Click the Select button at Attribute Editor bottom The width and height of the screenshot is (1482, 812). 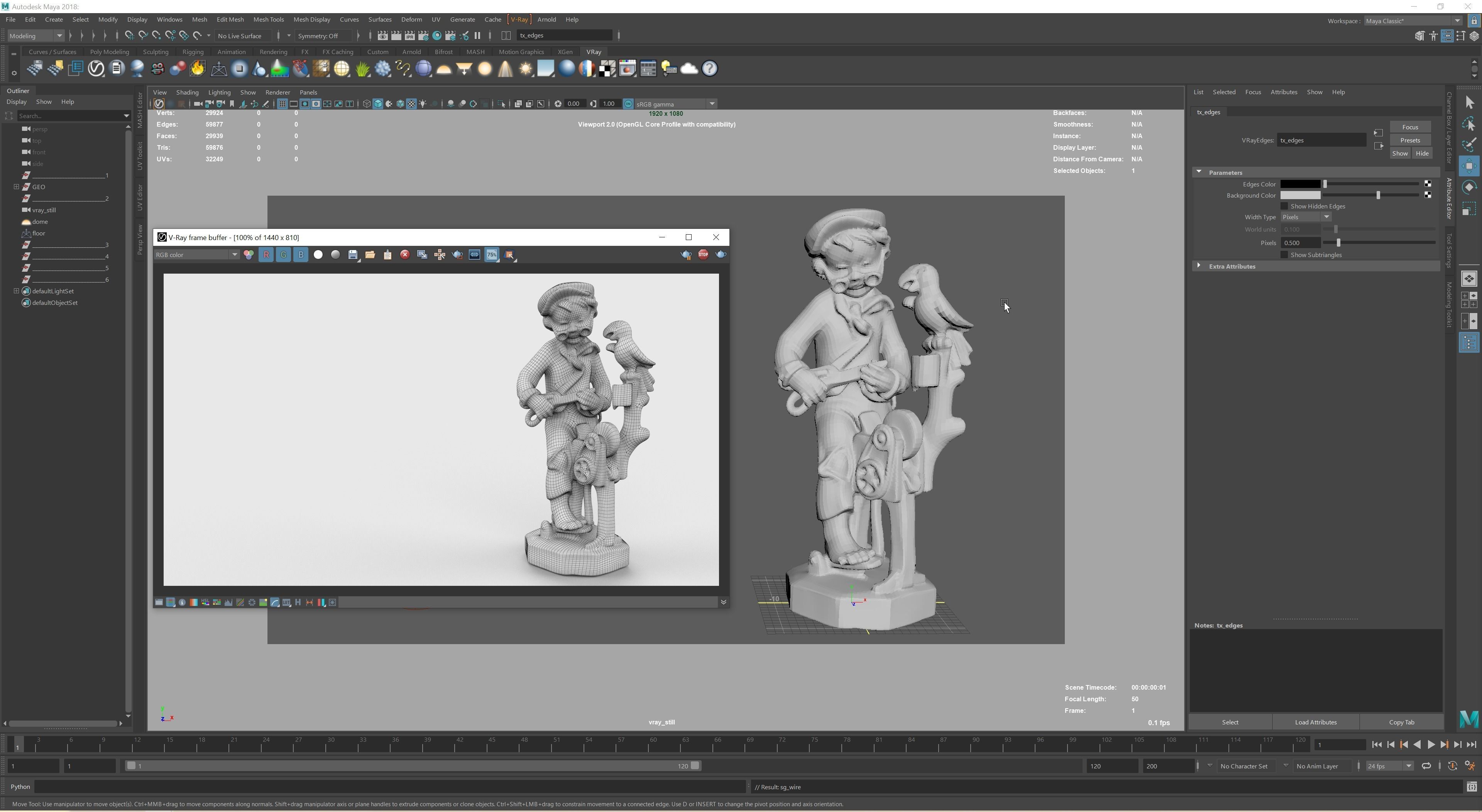click(1230, 722)
